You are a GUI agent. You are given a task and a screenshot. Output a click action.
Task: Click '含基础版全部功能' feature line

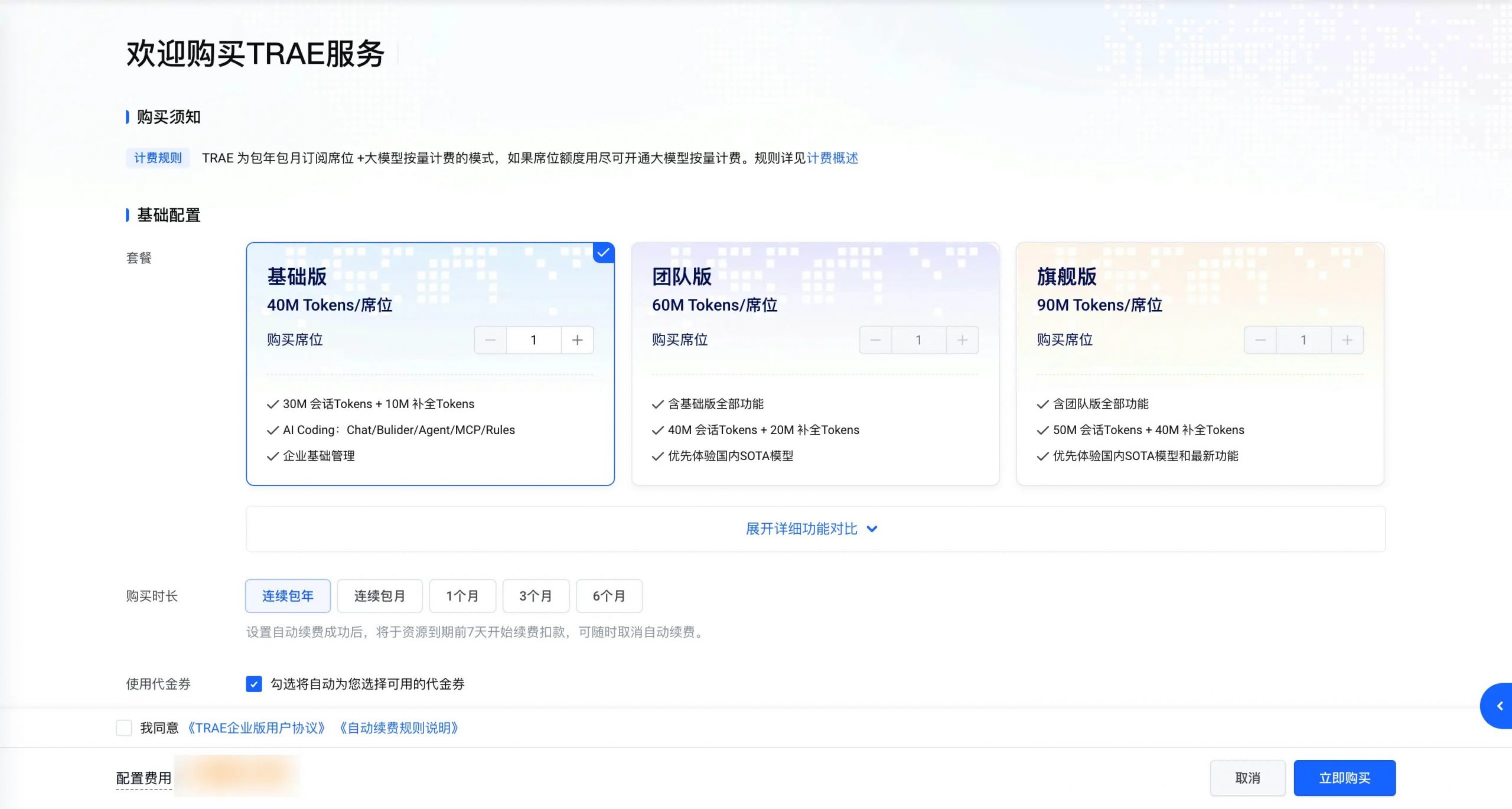point(716,404)
